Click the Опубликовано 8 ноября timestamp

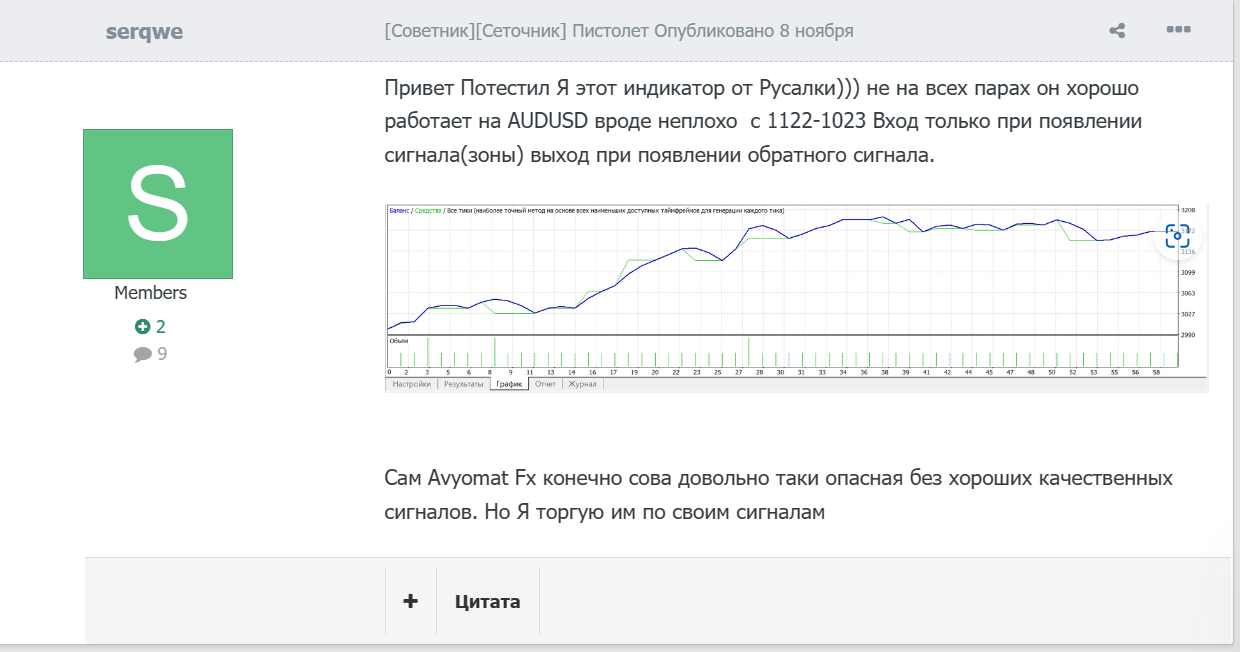coord(754,31)
